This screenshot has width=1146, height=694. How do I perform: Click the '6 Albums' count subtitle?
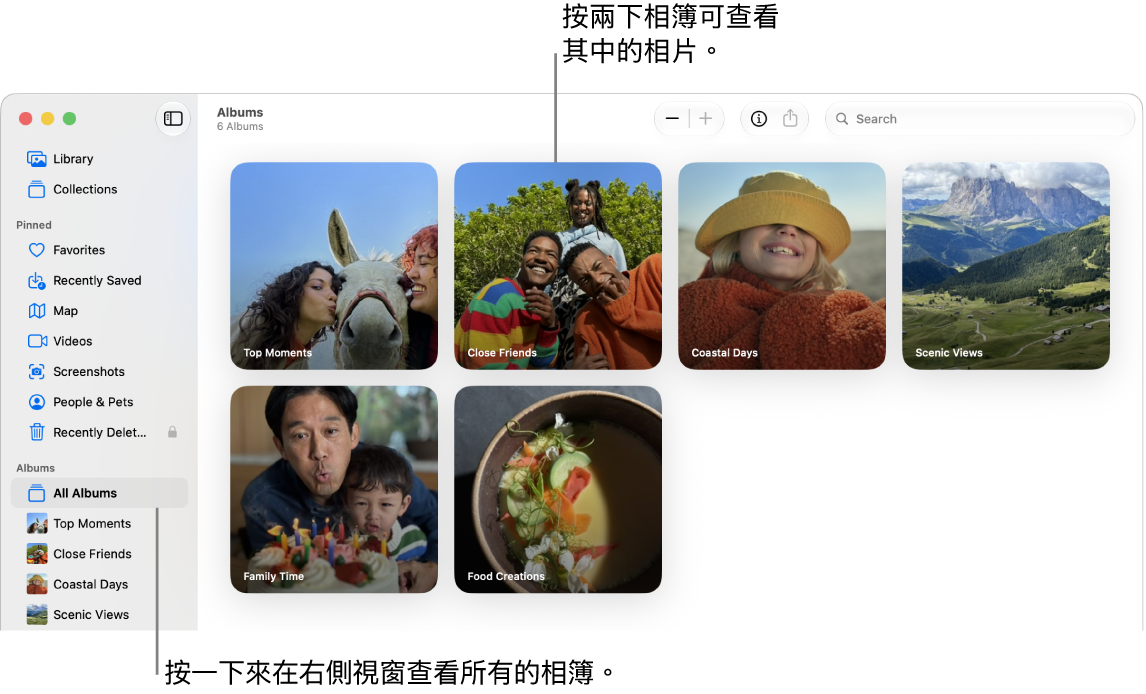[x=240, y=126]
